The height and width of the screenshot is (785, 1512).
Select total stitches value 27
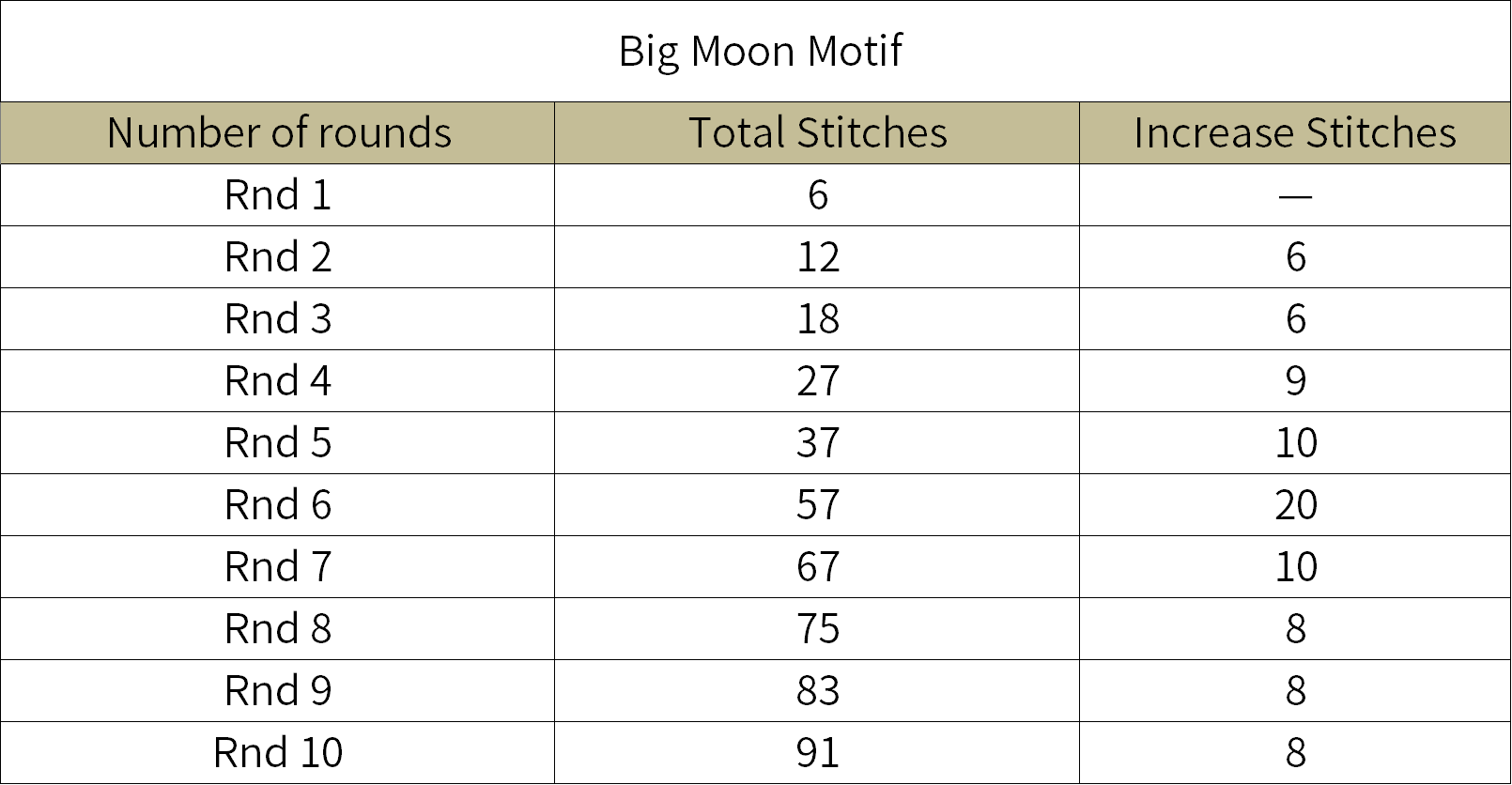click(x=817, y=380)
